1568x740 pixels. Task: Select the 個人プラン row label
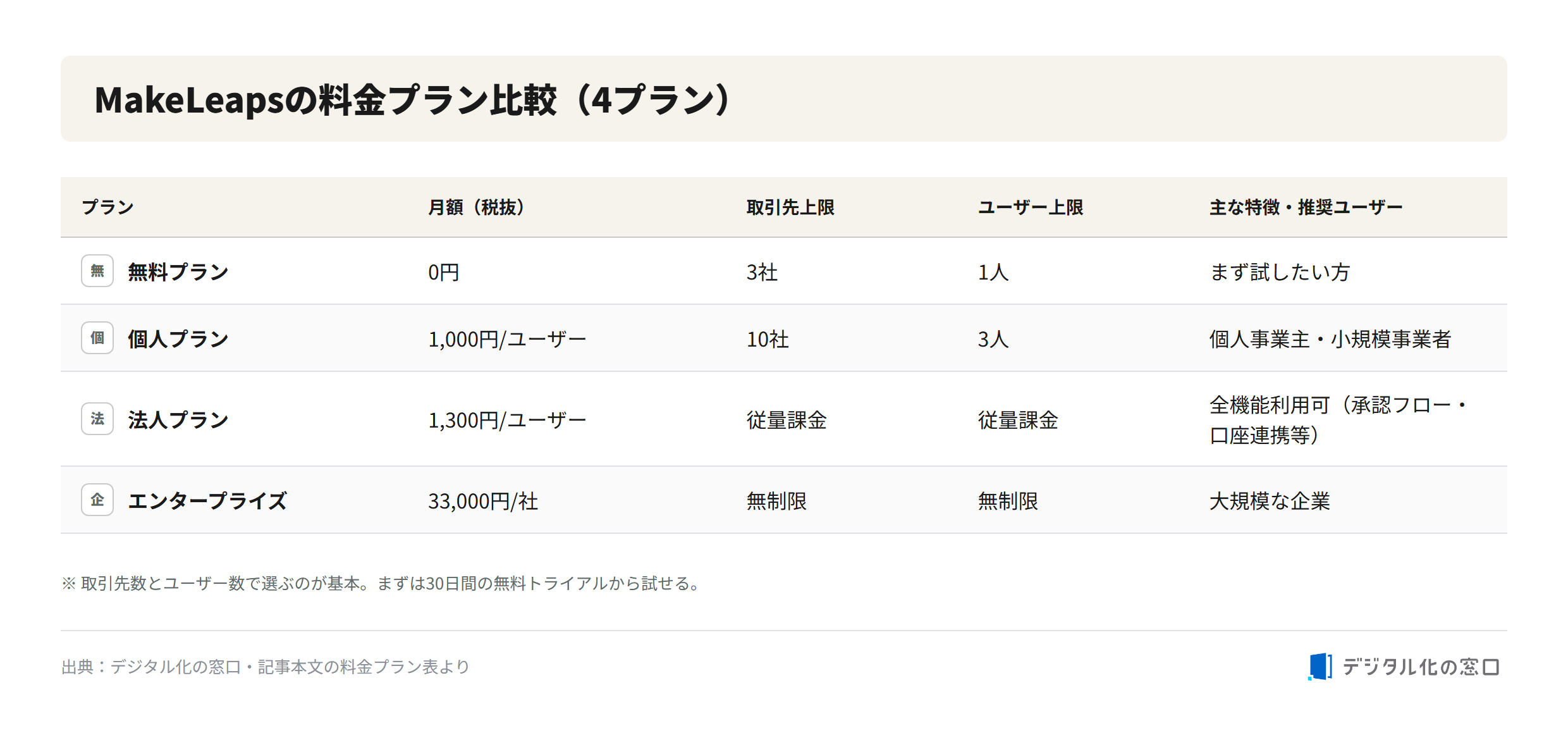point(178,339)
